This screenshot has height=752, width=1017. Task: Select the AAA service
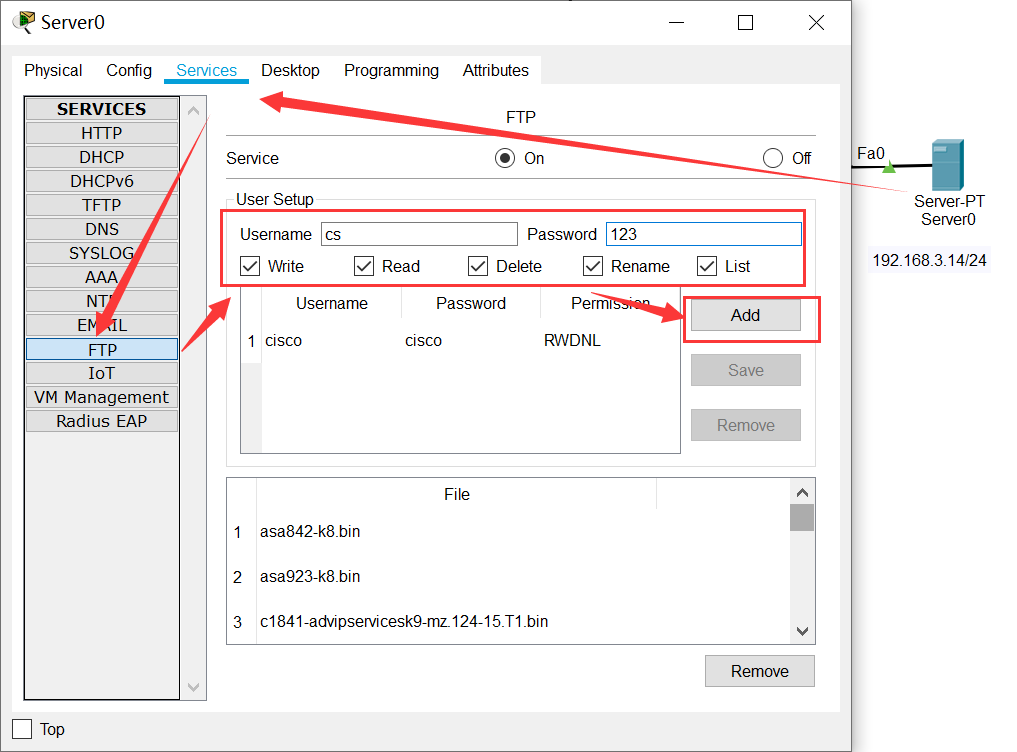[x=102, y=277]
